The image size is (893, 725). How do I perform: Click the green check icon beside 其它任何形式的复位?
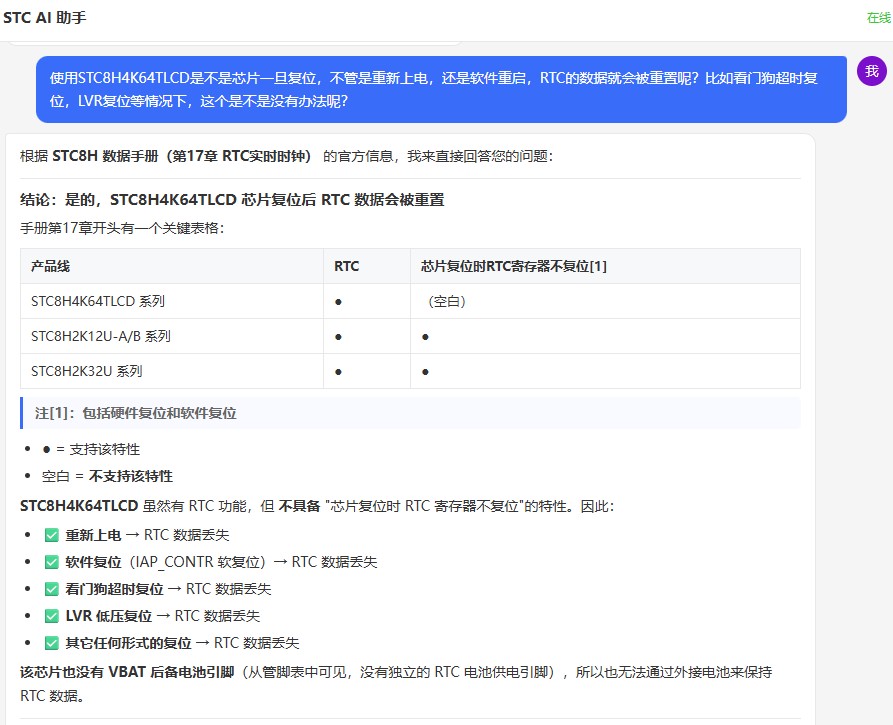coord(52,643)
